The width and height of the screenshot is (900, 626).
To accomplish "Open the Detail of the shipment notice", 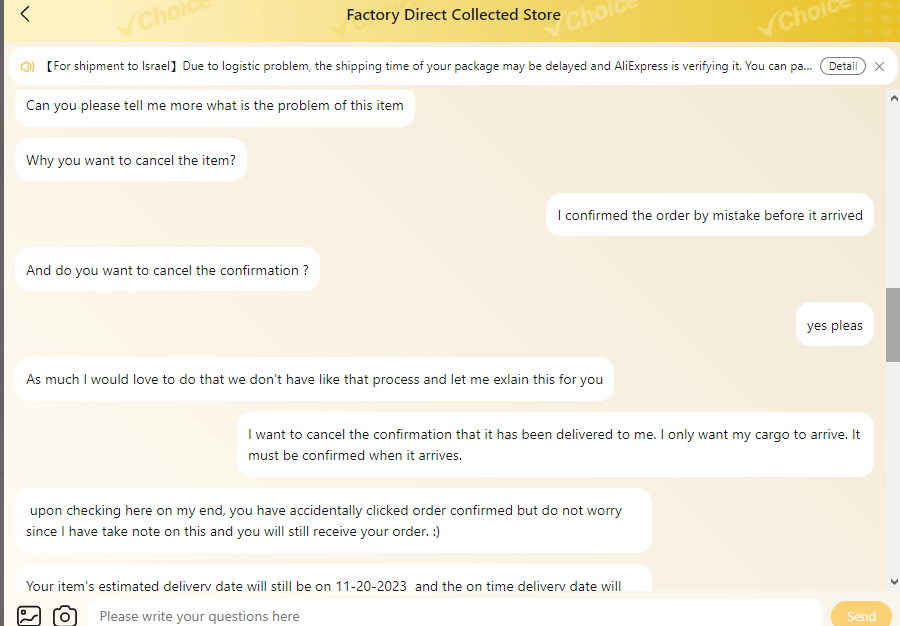I will pyautogui.click(x=842, y=66).
